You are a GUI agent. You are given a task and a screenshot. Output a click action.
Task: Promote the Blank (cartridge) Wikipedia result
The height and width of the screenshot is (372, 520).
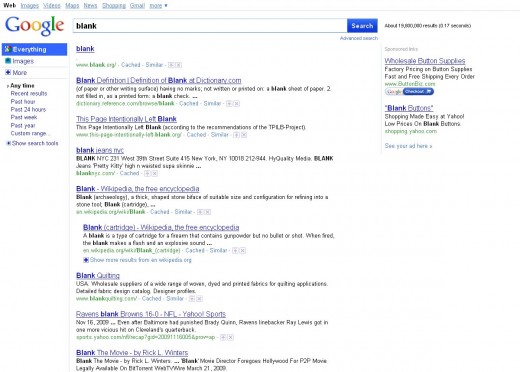click(x=235, y=251)
